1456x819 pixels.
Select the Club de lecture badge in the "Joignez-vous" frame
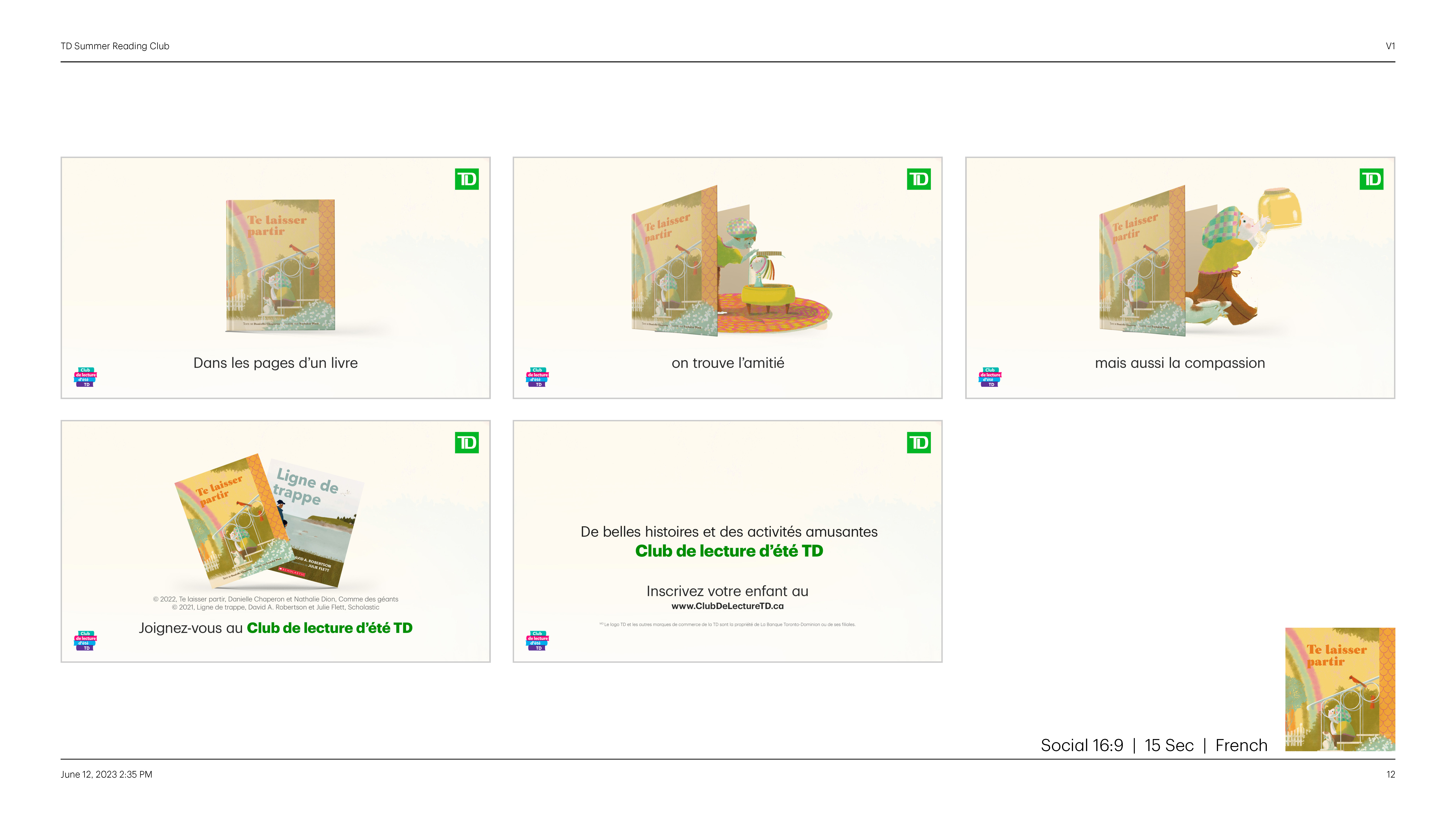85,640
